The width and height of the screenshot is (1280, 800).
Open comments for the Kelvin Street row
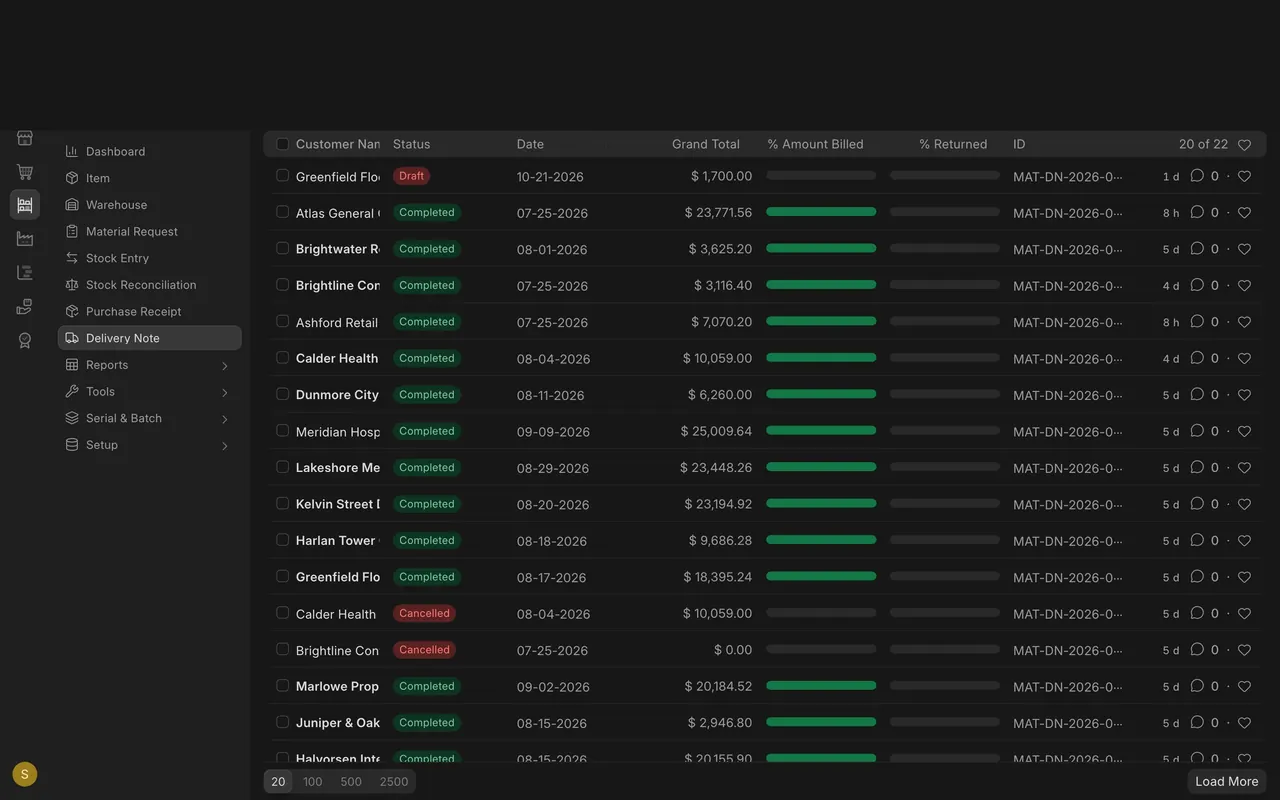point(1197,504)
